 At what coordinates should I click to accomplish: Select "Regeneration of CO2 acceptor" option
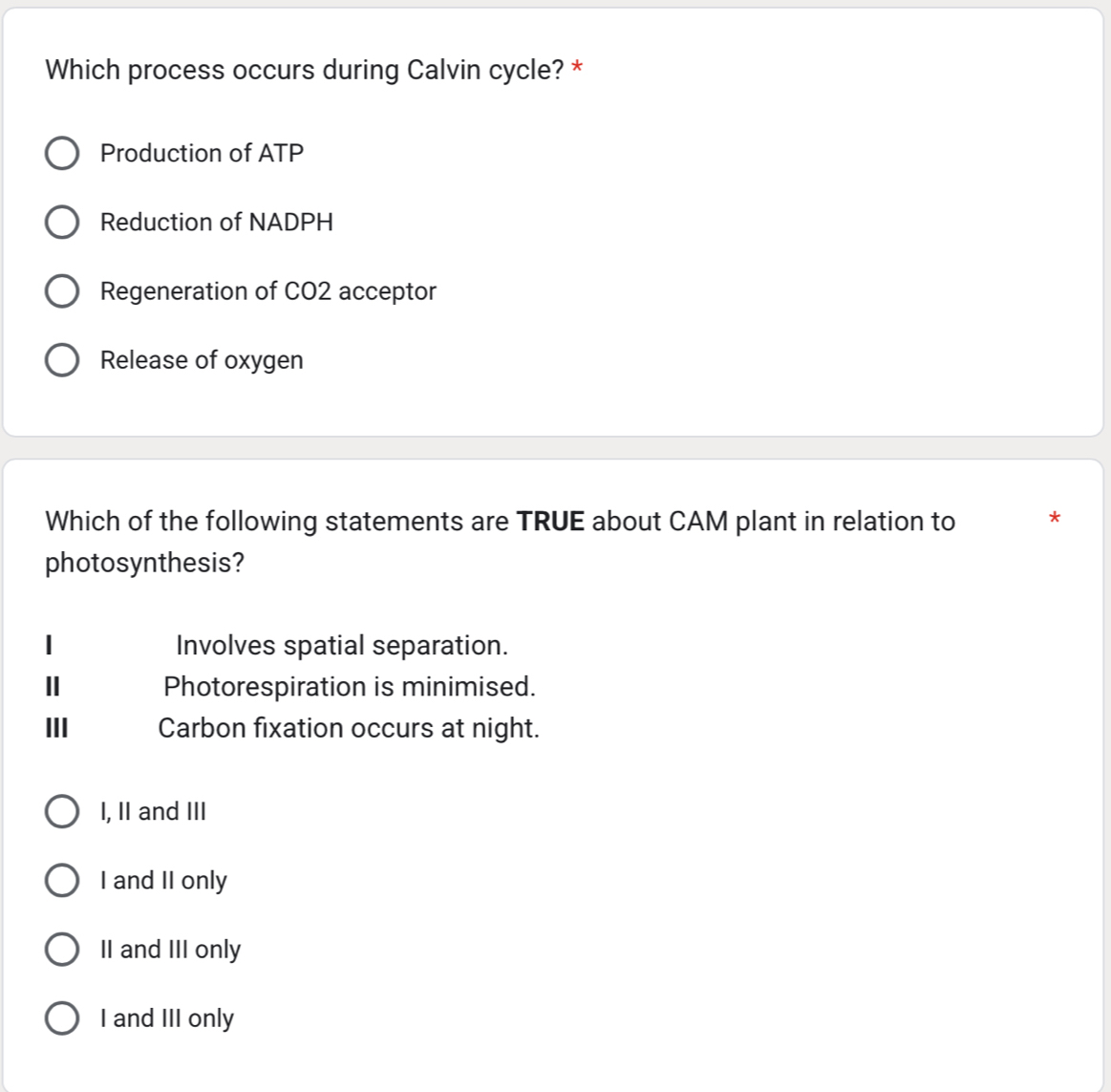(x=62, y=290)
